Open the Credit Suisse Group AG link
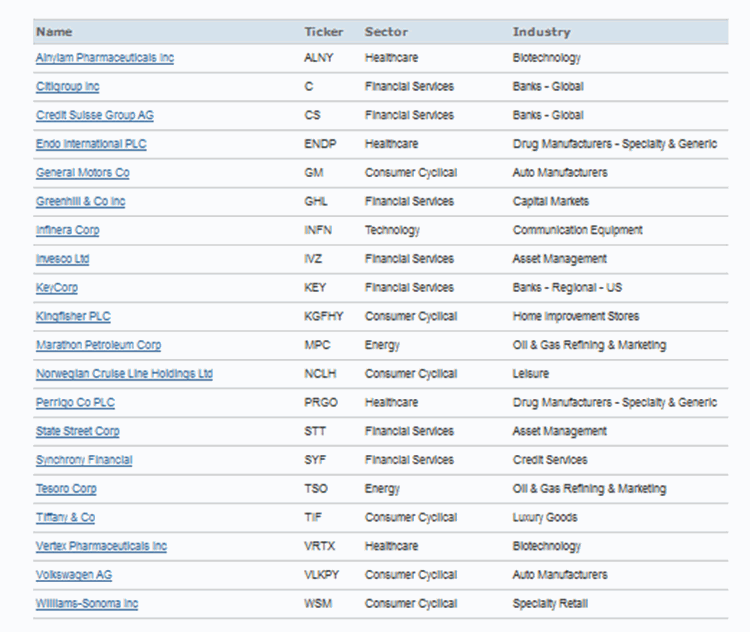 pos(95,115)
